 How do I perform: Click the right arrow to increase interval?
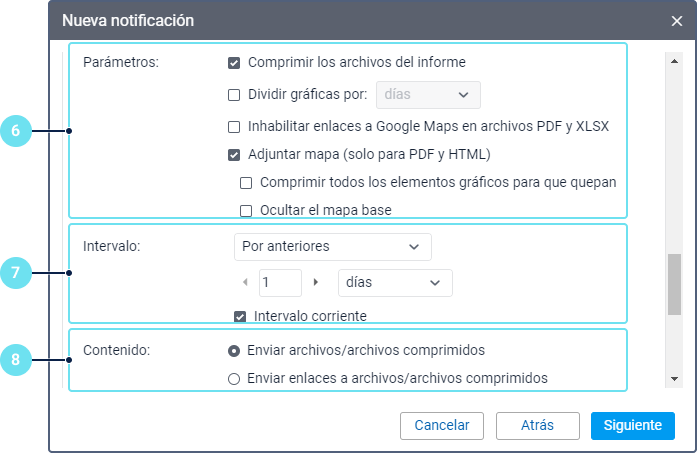coord(316,283)
